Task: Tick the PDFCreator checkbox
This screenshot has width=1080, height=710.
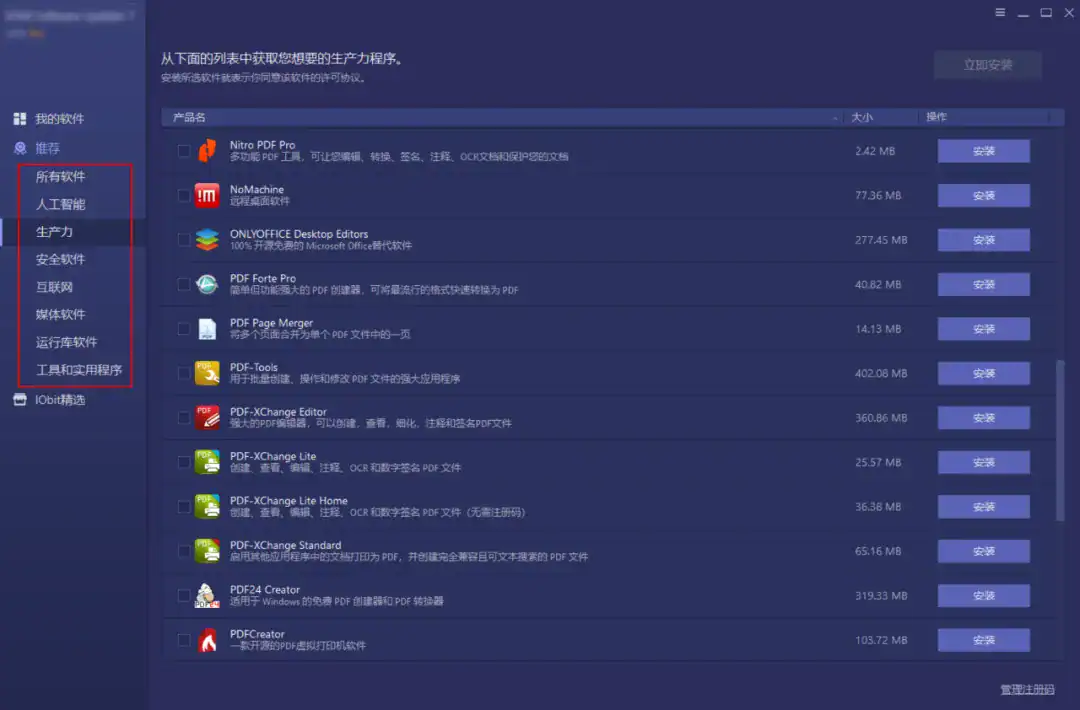Action: point(184,640)
